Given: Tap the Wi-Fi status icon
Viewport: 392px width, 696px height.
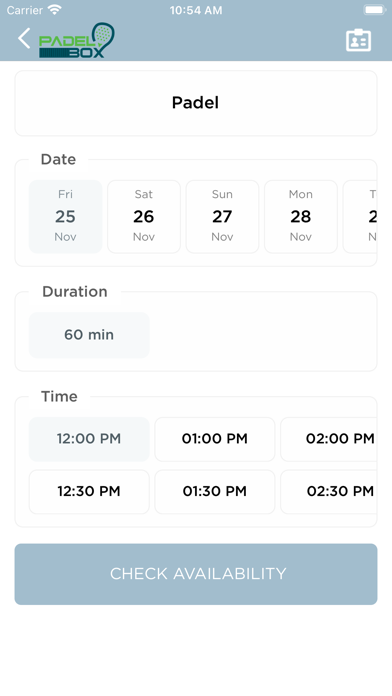Looking at the screenshot, I should 55,10.
